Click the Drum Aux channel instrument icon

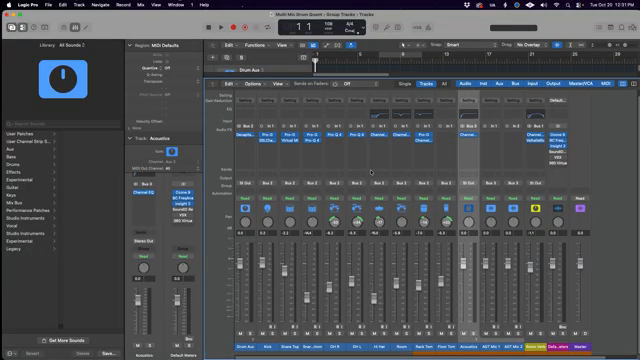click(245, 209)
